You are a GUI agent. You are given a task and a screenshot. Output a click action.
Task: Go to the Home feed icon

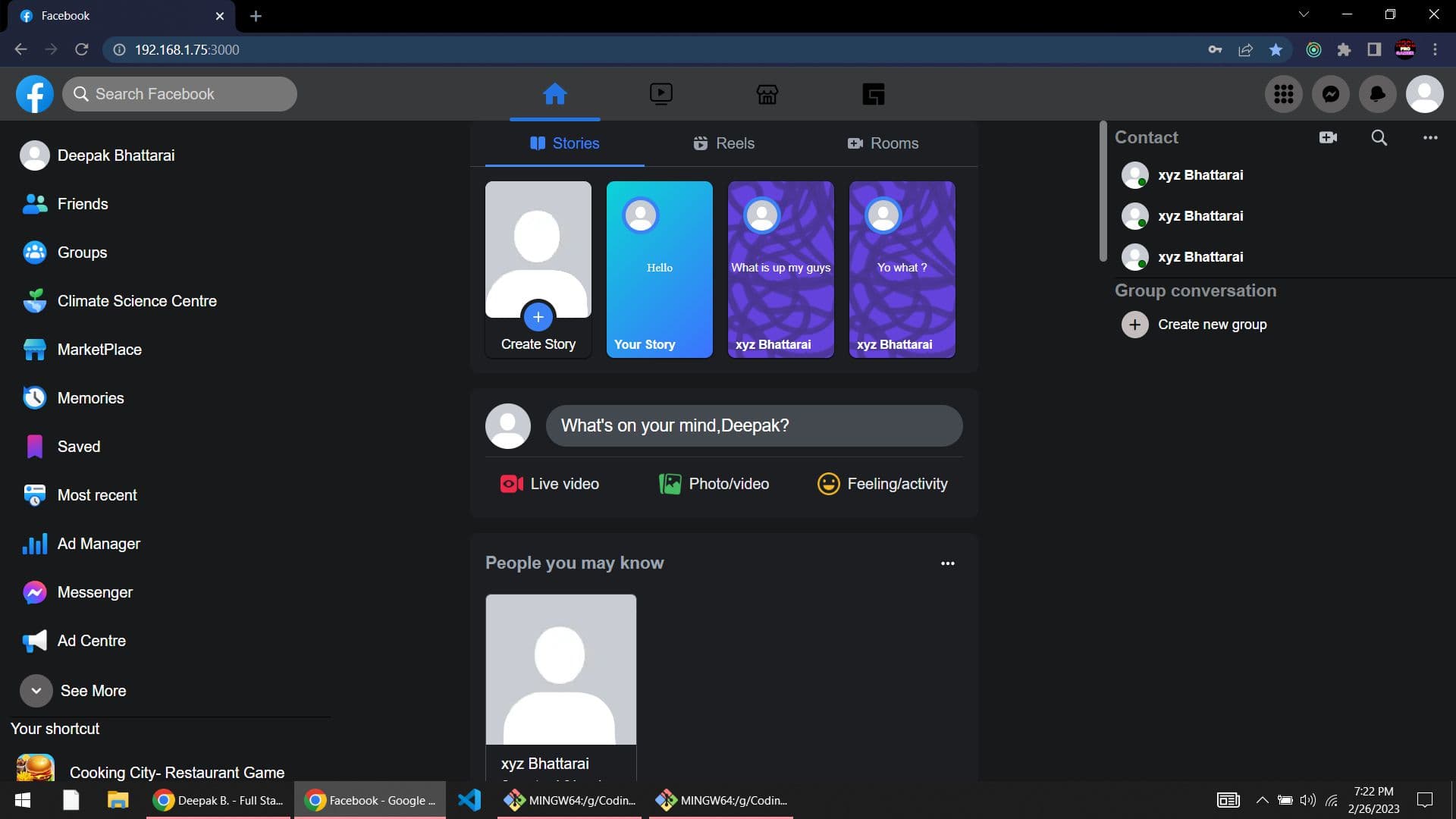click(554, 94)
